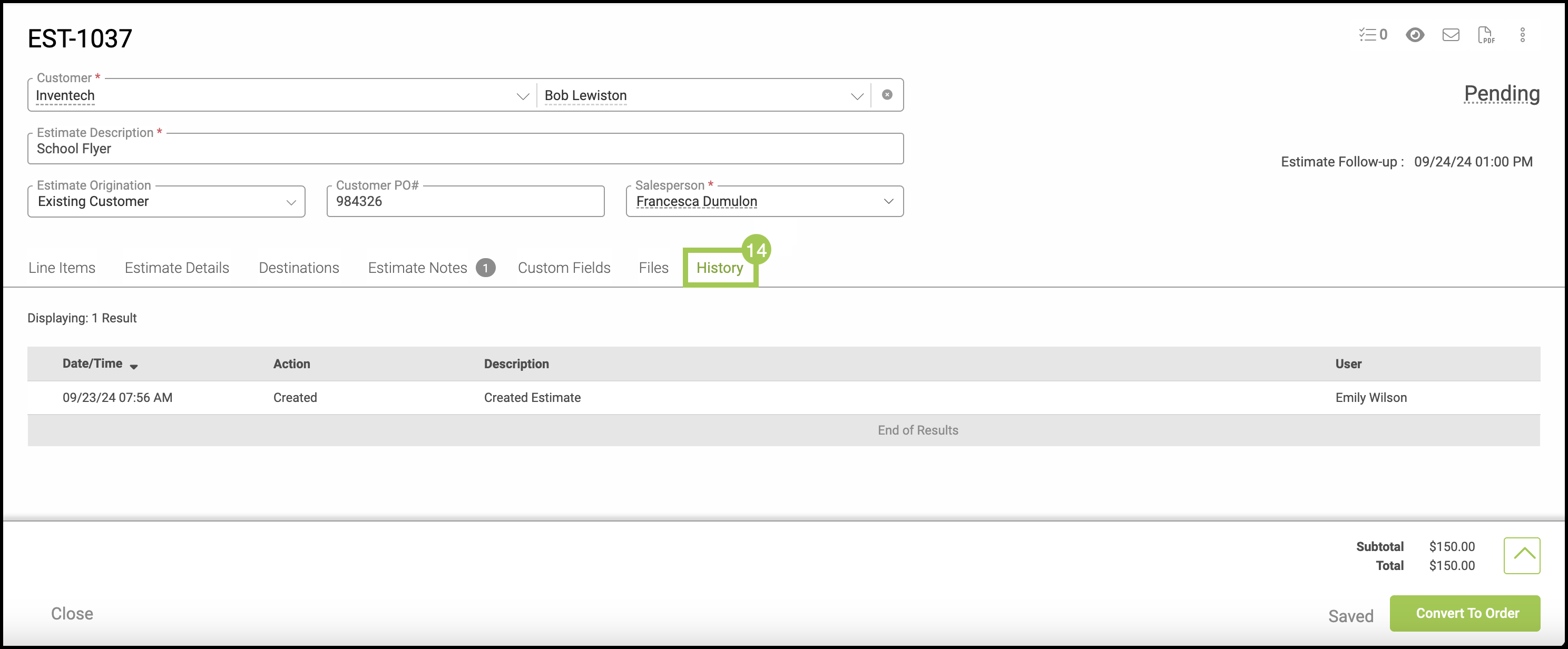This screenshot has width=1568, height=649.
Task: Click into the Customer PO# field
Action: pos(465,202)
